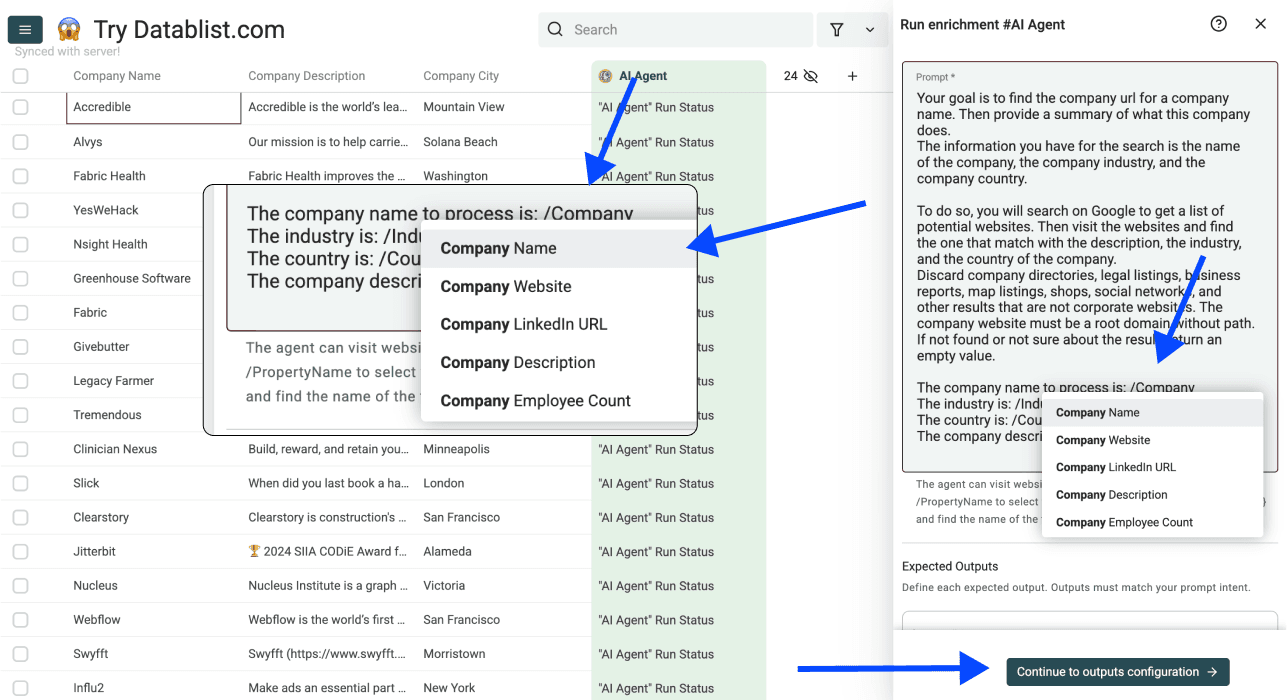Click the search magnifier icon
The height and width of the screenshot is (700, 1287).
(x=555, y=29)
